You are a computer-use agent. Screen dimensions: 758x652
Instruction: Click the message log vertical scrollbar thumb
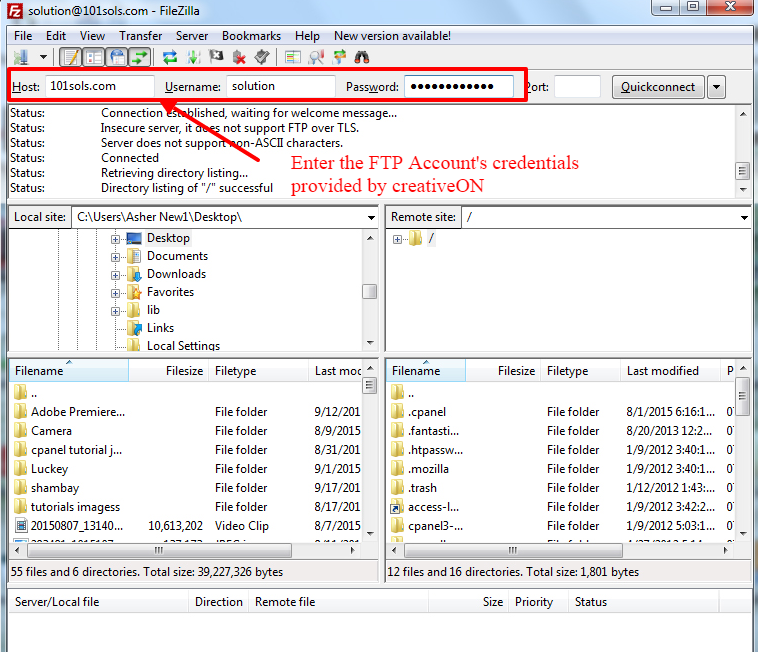743,171
